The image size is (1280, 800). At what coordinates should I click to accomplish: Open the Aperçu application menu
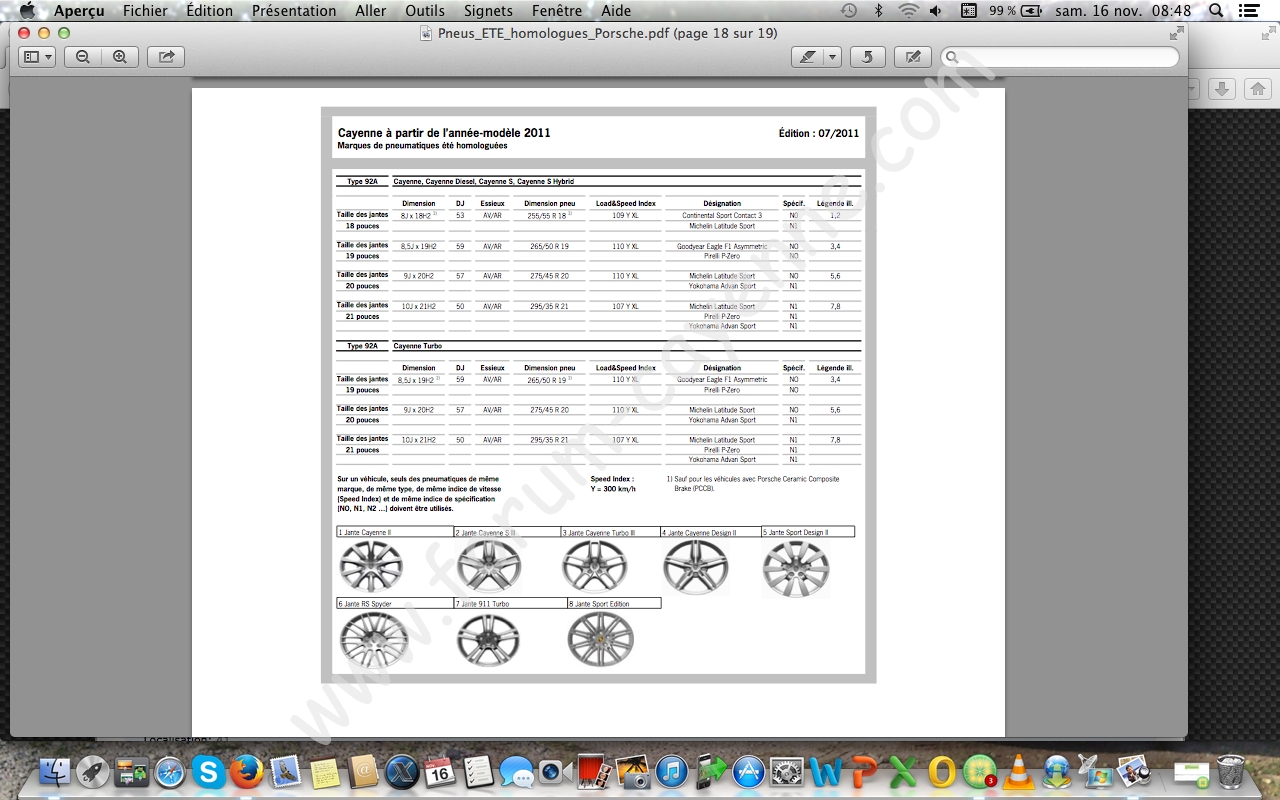click(79, 11)
